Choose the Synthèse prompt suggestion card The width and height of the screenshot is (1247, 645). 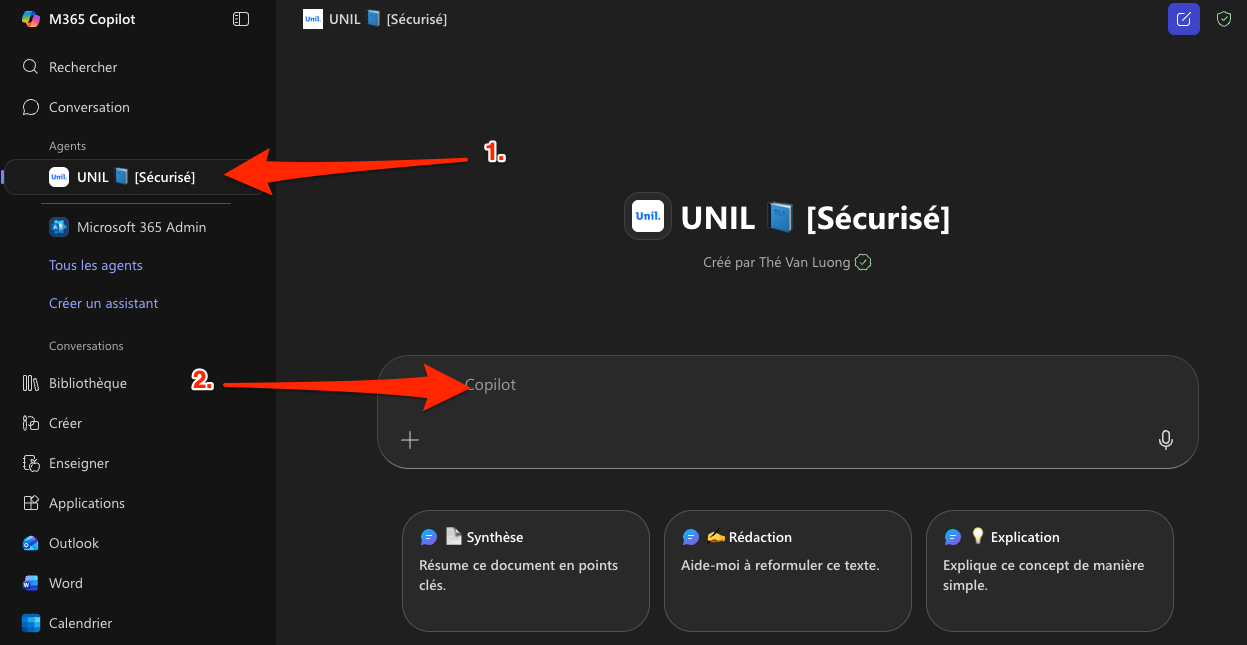(526, 571)
